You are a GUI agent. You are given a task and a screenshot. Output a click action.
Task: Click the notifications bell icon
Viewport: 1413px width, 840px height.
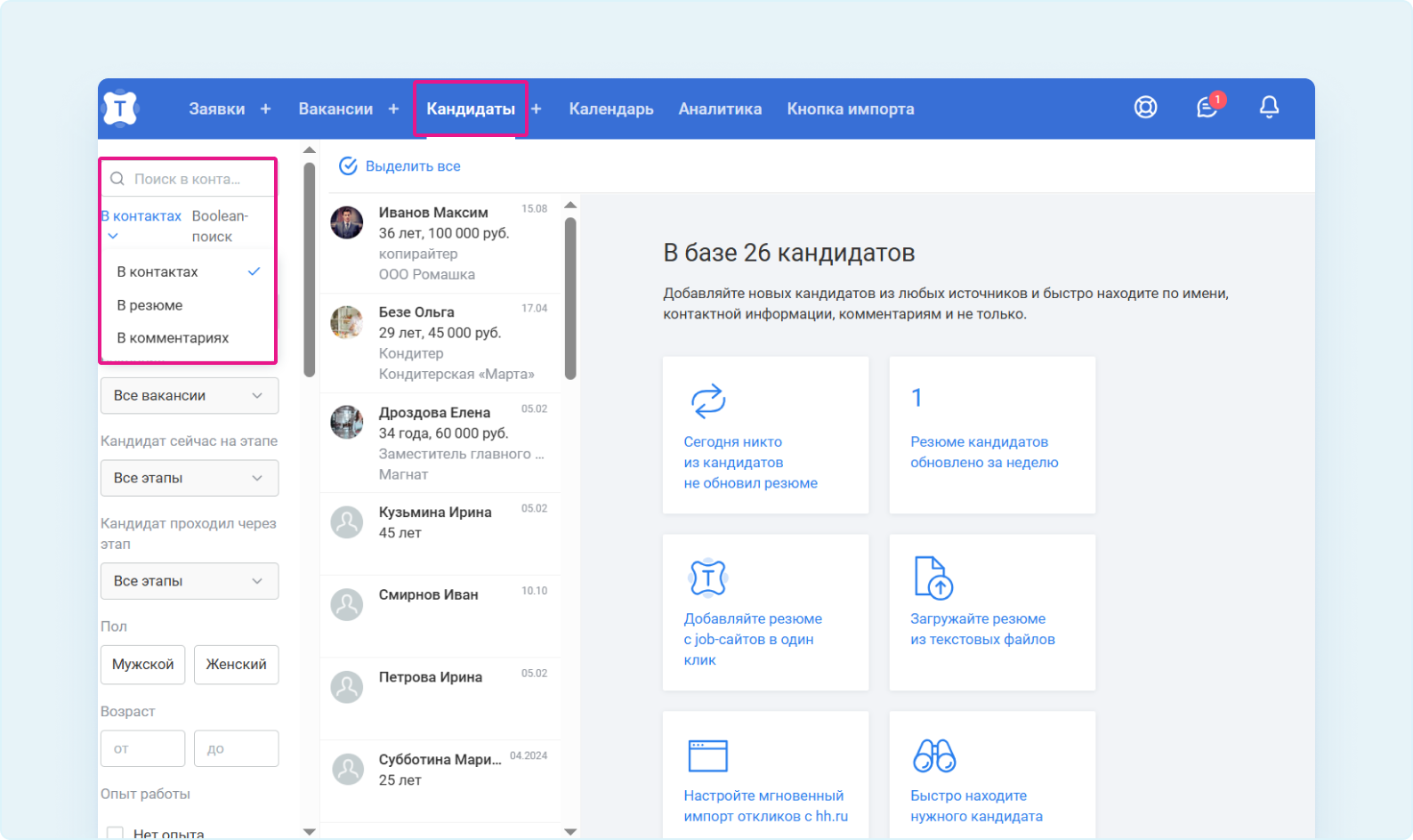1269,108
